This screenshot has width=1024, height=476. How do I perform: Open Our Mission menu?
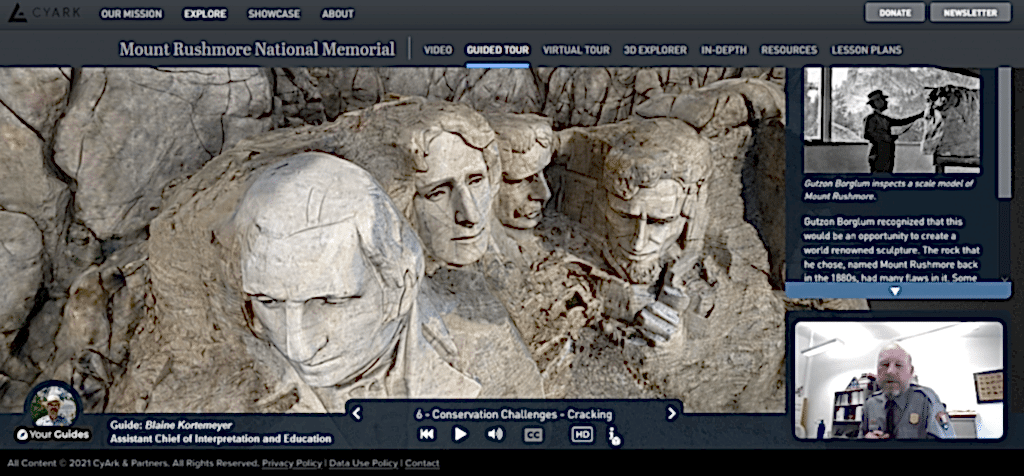131,14
